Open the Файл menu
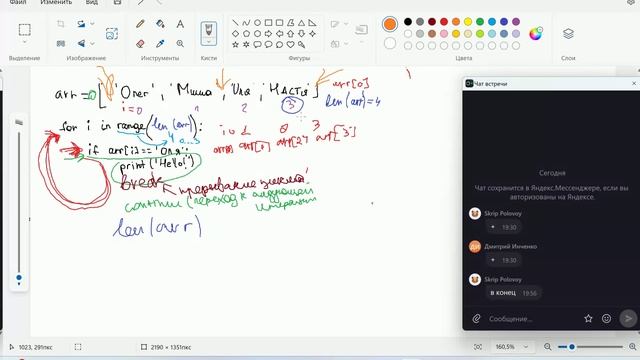Image resolution: width=640 pixels, height=360 pixels. 18,2
